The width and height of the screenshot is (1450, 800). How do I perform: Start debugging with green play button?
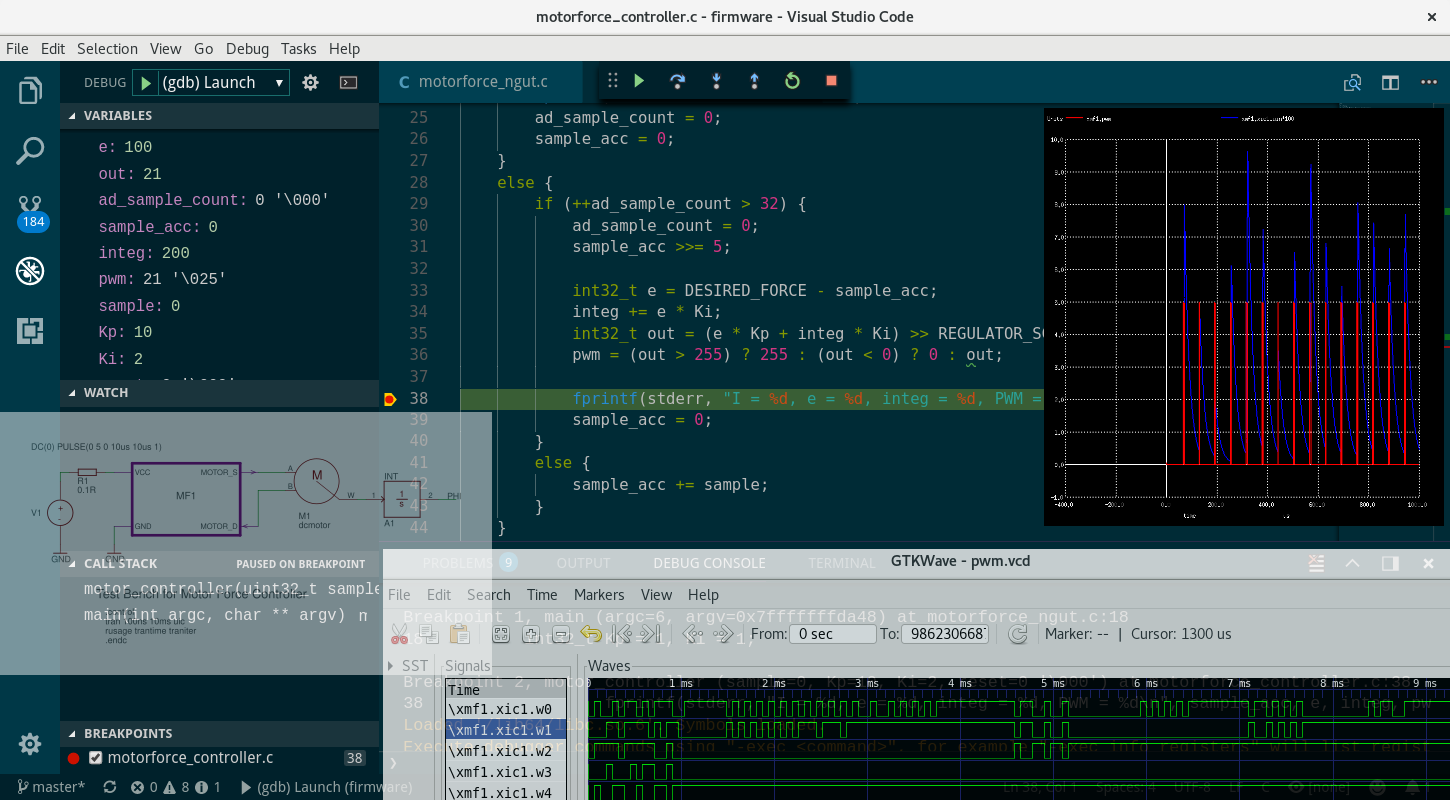[x=146, y=83]
